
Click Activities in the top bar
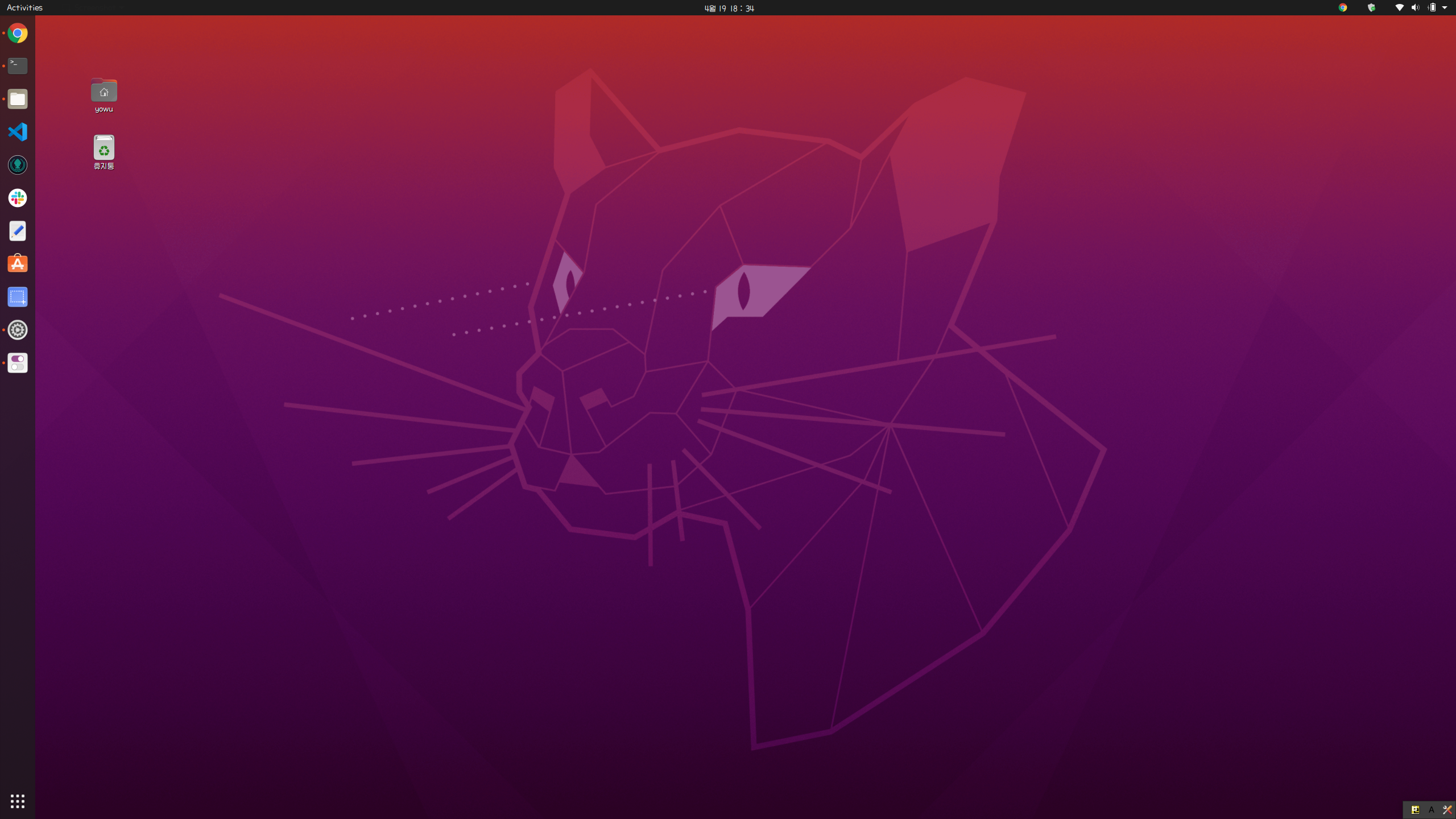pos(24,7)
